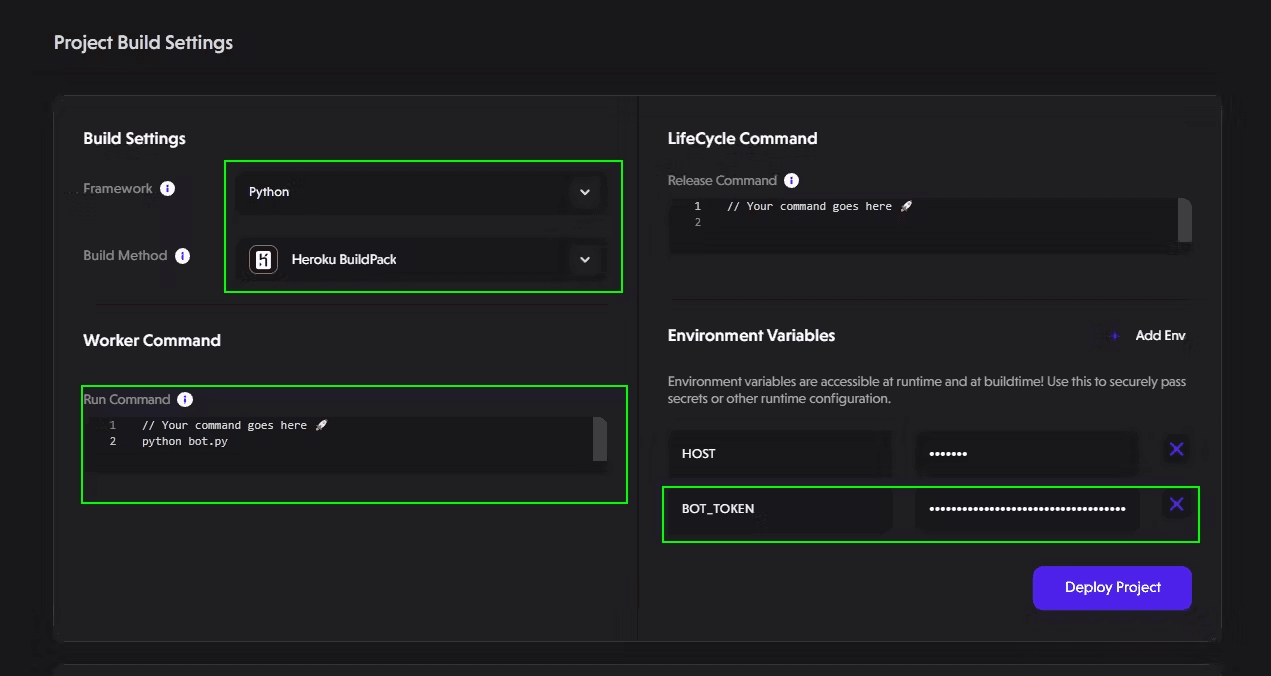The height and width of the screenshot is (676, 1271).
Task: Click the 'python bot.py' command line
Action: point(185,441)
